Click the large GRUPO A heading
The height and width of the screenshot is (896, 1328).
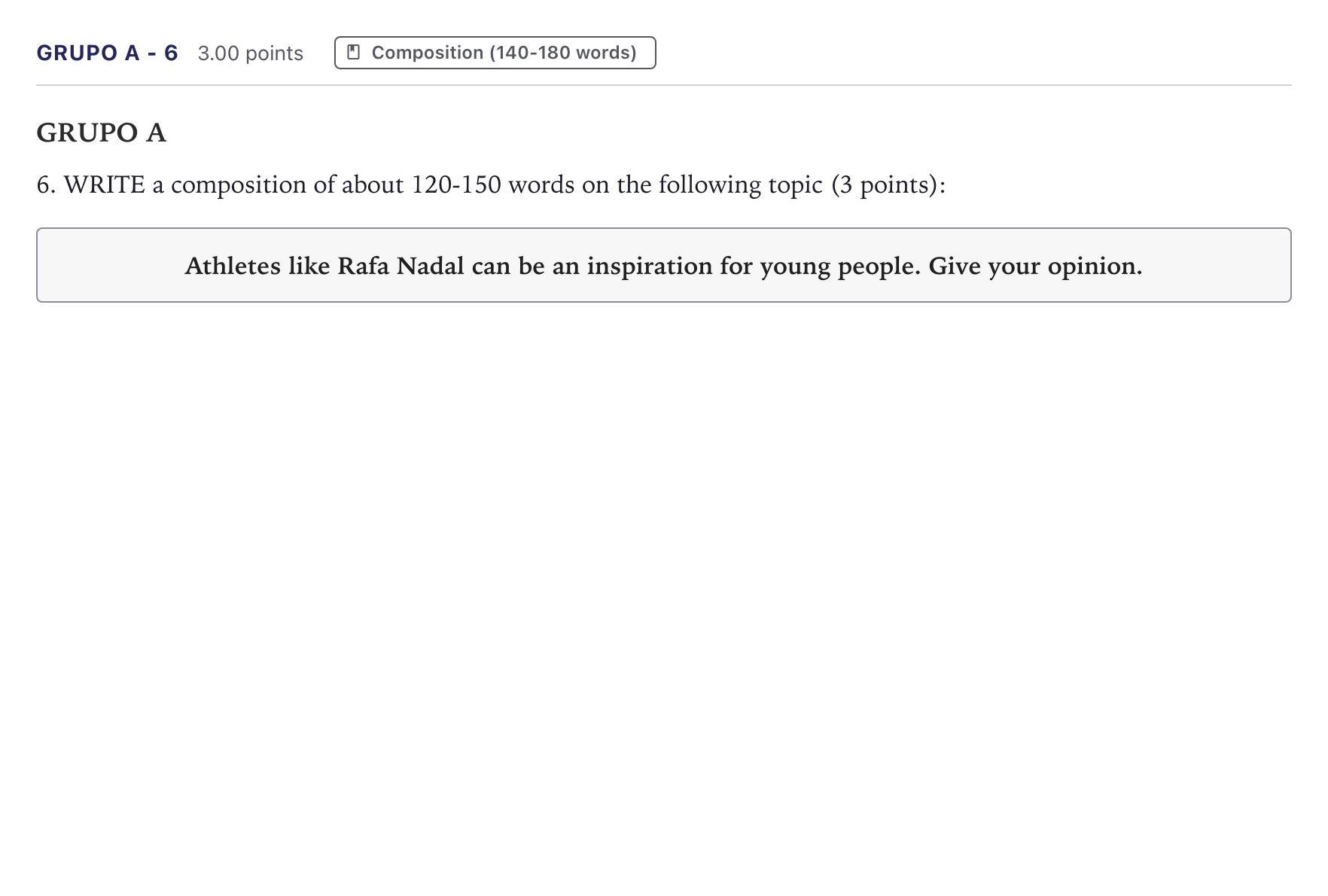point(101,133)
